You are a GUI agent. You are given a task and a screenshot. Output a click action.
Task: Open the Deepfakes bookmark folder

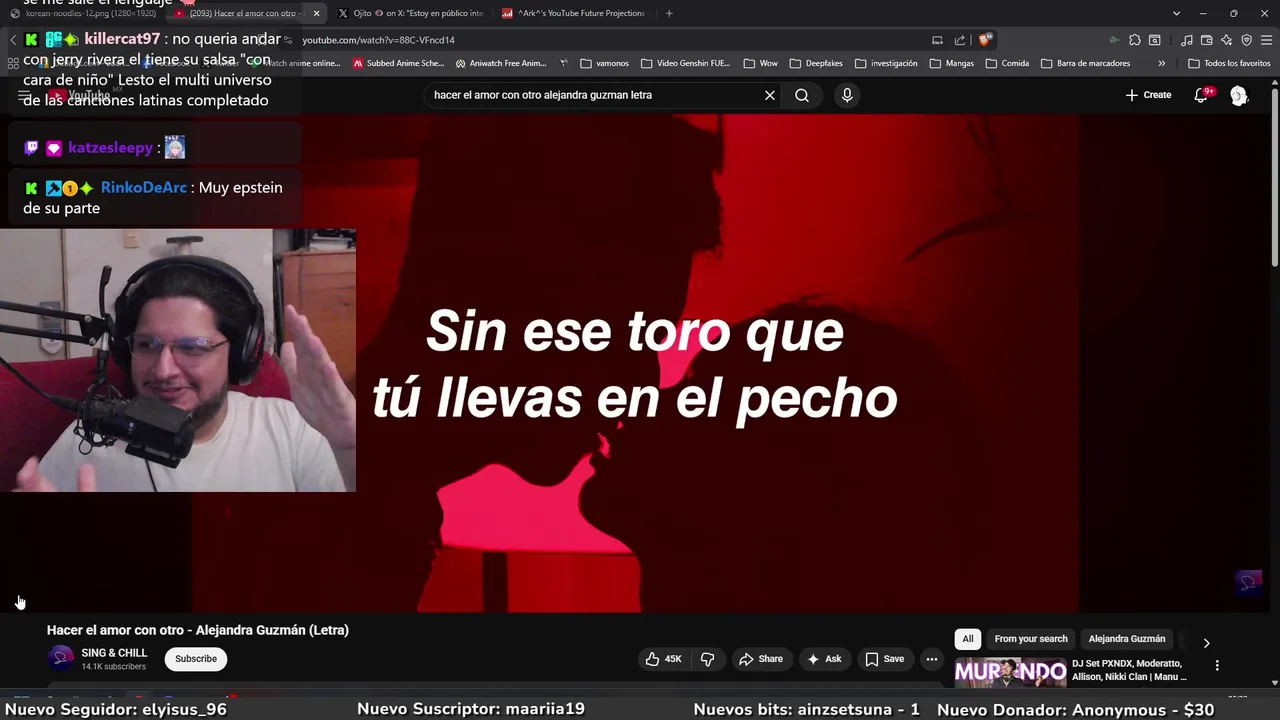pyautogui.click(x=816, y=63)
